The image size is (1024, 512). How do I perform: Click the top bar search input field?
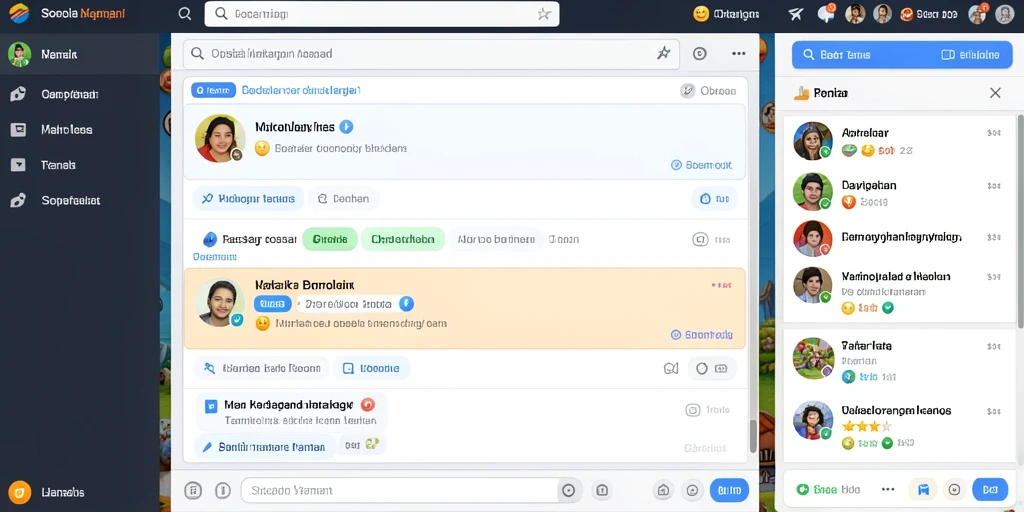click(x=381, y=14)
